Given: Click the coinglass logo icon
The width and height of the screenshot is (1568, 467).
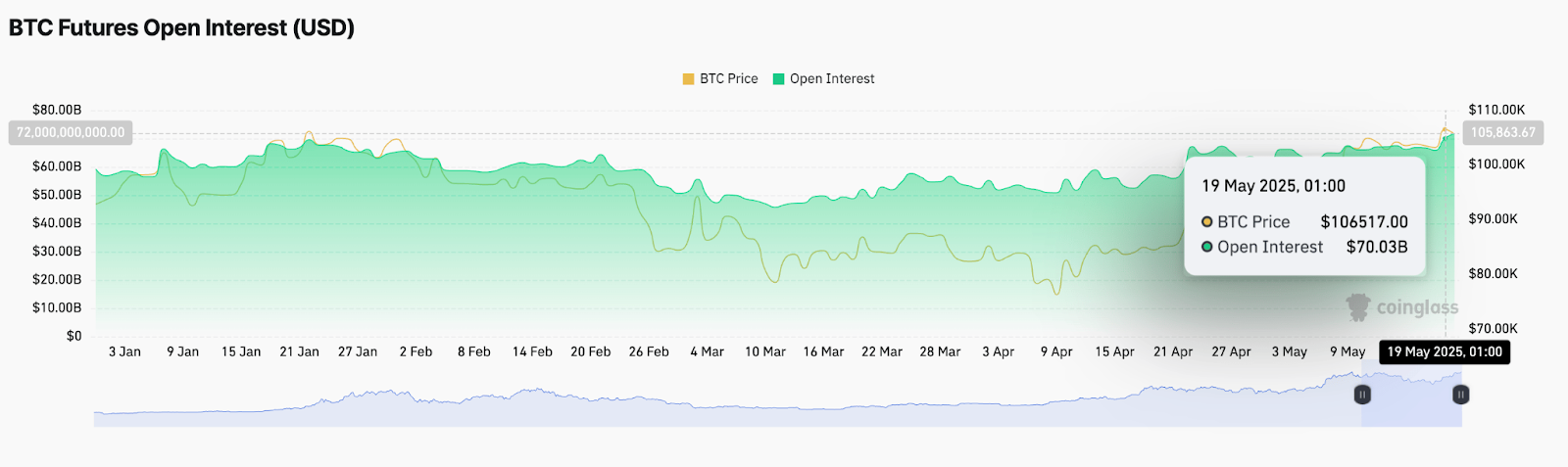Looking at the screenshot, I should [1358, 307].
